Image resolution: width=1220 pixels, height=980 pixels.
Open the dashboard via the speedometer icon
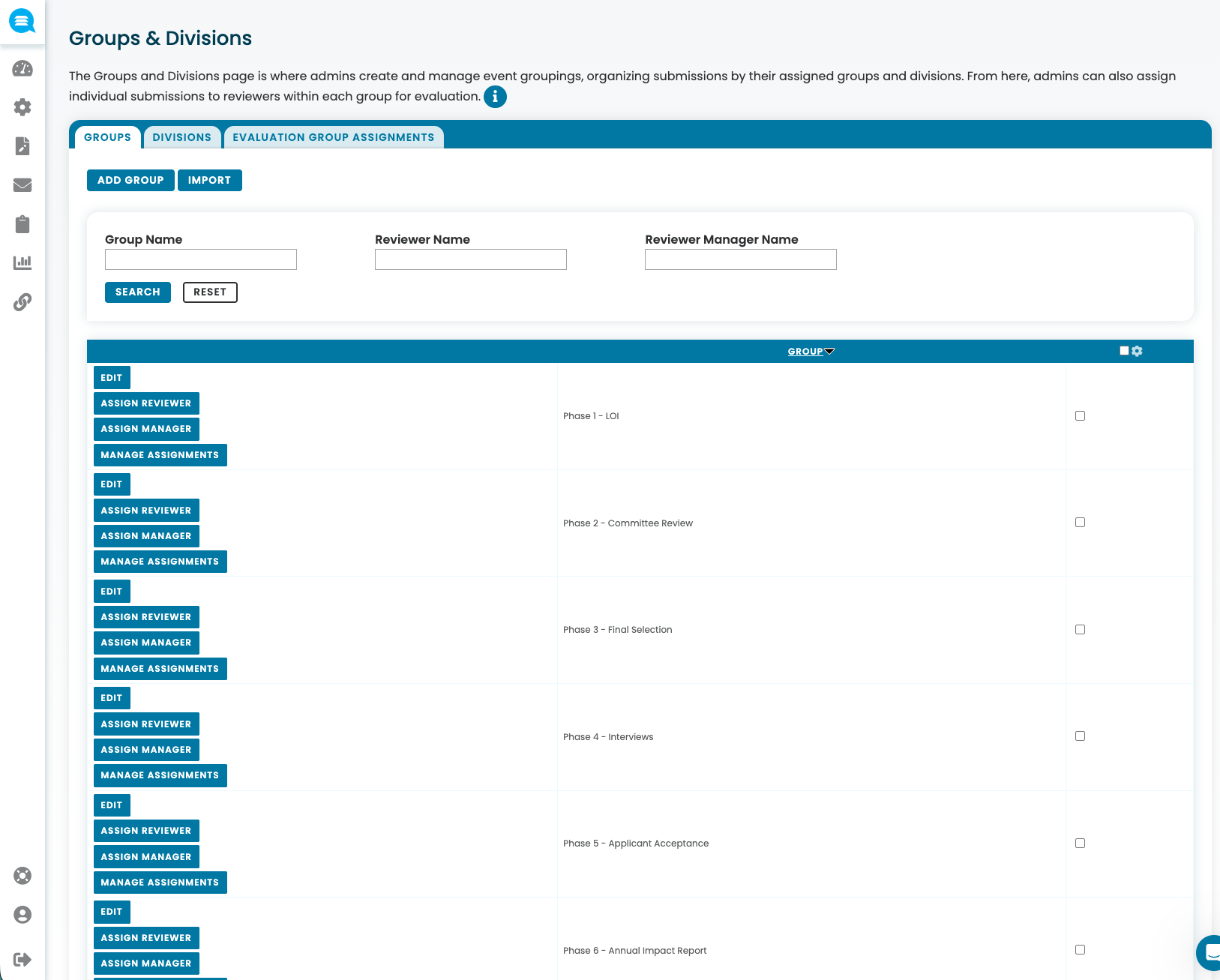(x=22, y=68)
